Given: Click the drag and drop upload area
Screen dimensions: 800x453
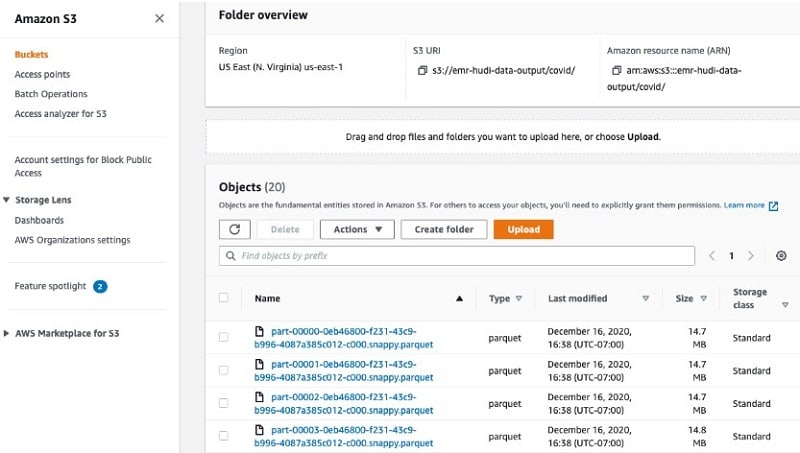Looking at the screenshot, I should (x=503, y=137).
